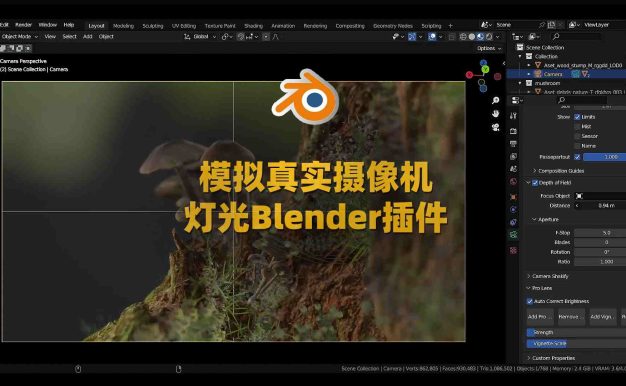The width and height of the screenshot is (626, 386).
Task: Open the viewport Select menu
Action: [x=69, y=37]
